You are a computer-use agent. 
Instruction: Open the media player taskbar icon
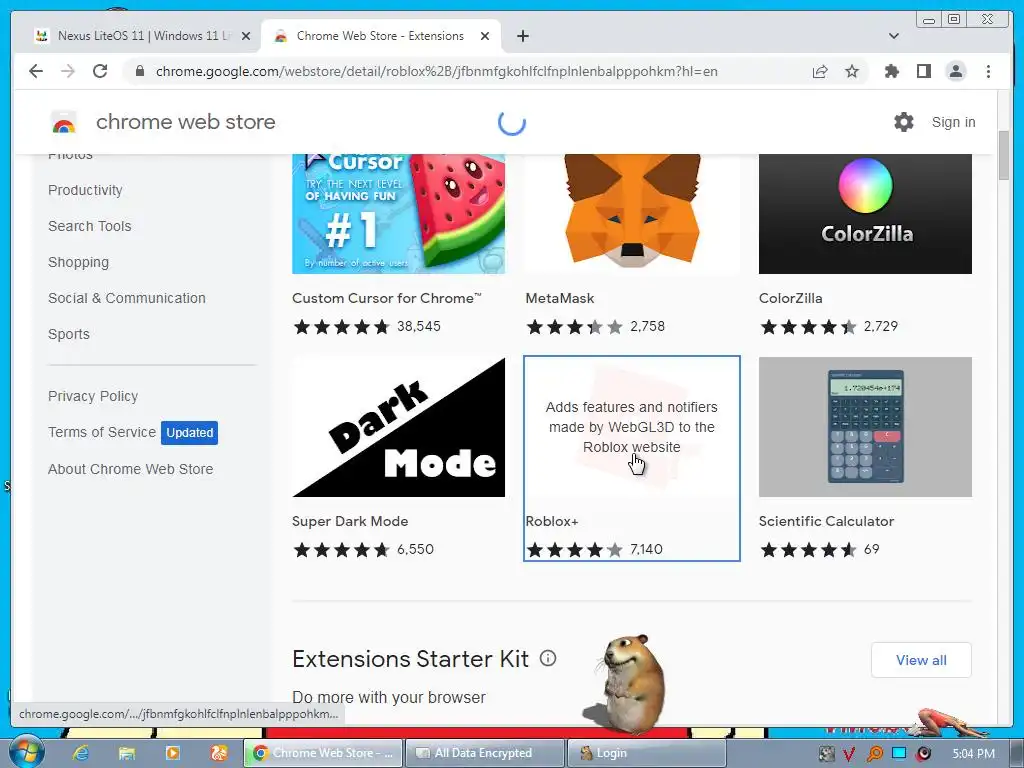point(172,753)
